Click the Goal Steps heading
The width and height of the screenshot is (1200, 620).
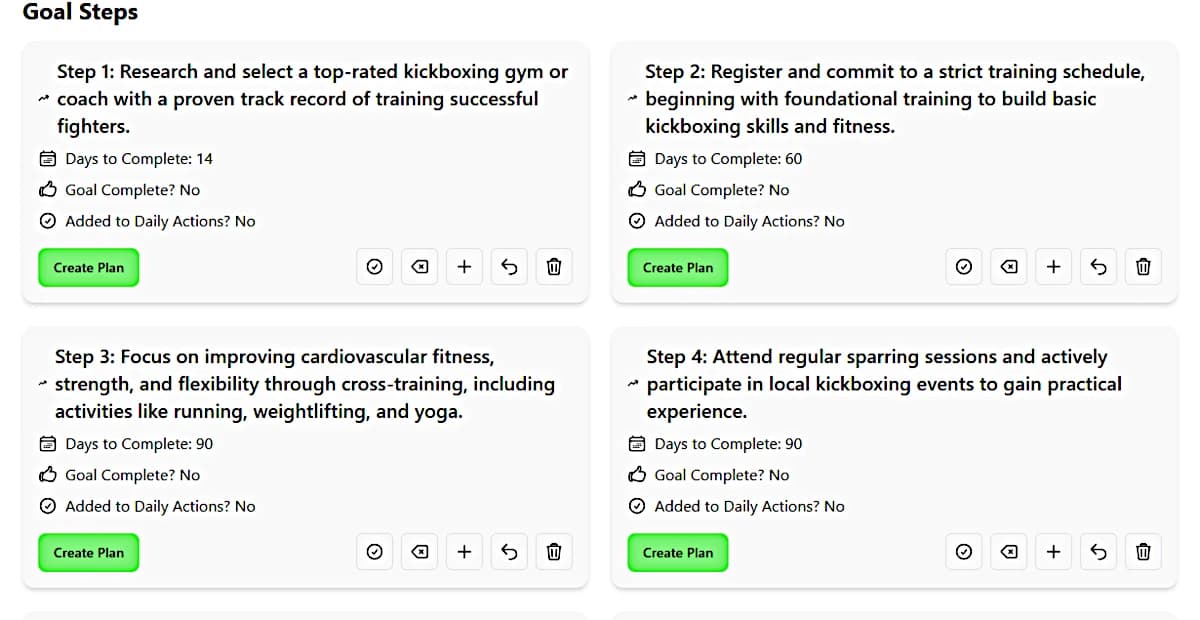pos(80,12)
